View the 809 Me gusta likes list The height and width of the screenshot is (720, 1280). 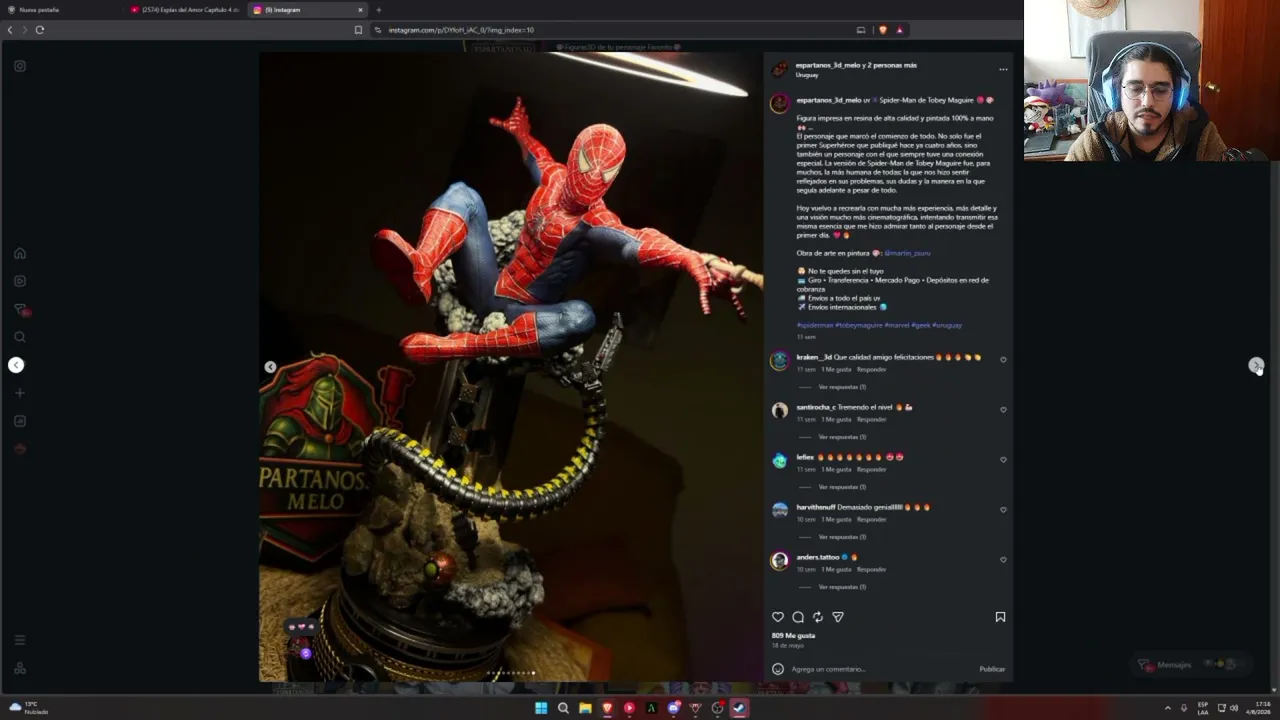click(793, 635)
